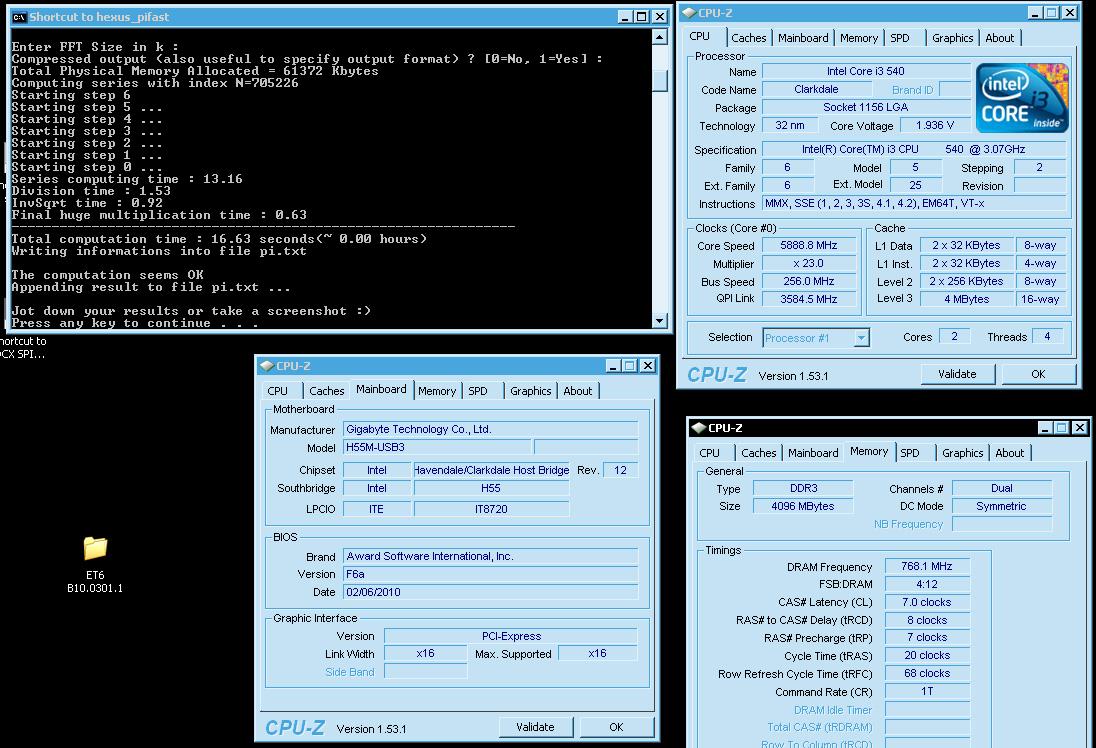Click the Multiplier value x 23.0

809,264
